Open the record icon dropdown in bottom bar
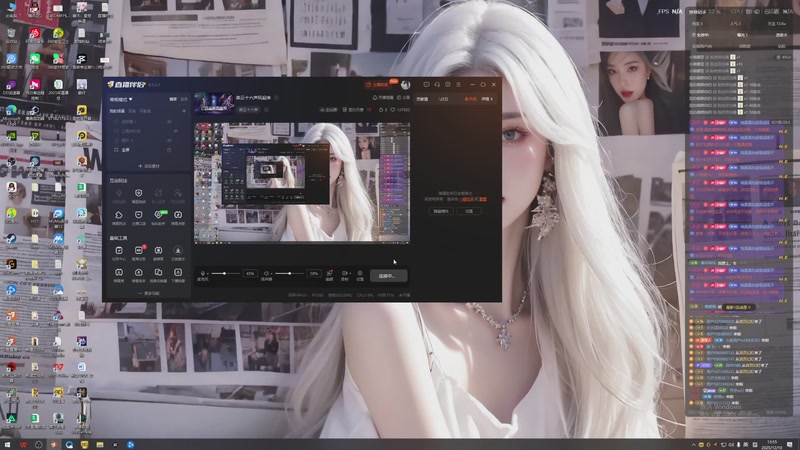The image size is (800, 450). pos(345,275)
